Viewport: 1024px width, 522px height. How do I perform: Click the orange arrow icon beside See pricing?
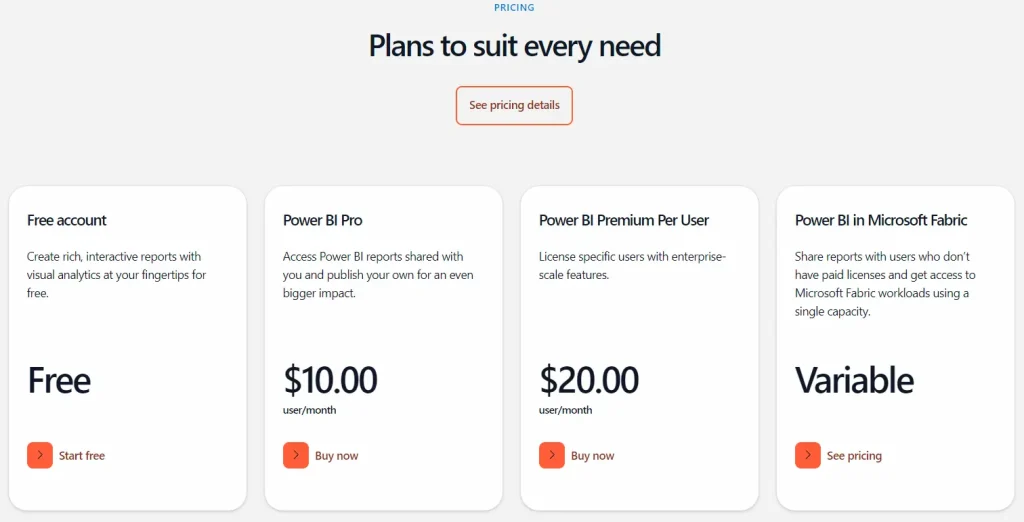(808, 455)
